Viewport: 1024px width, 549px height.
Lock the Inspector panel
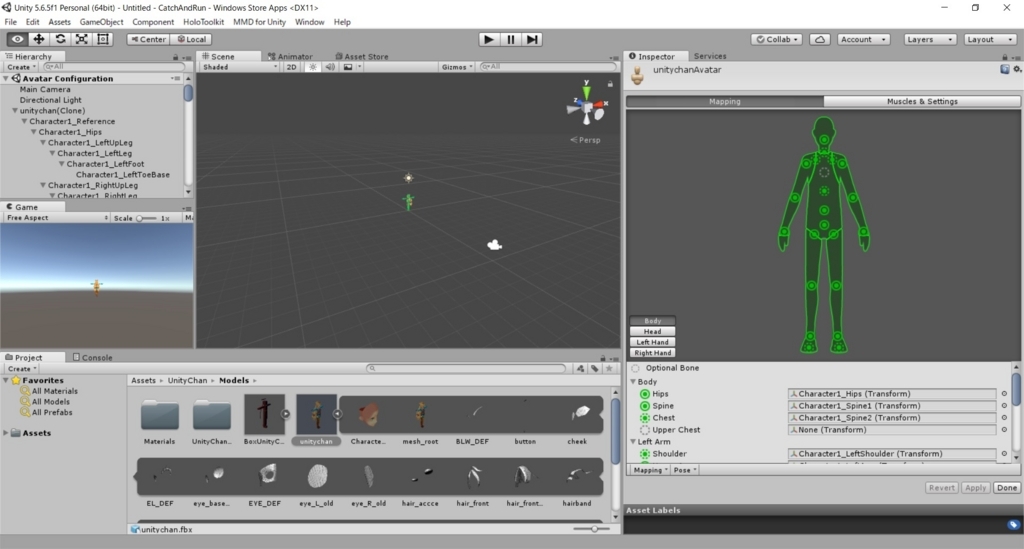pos(1005,57)
